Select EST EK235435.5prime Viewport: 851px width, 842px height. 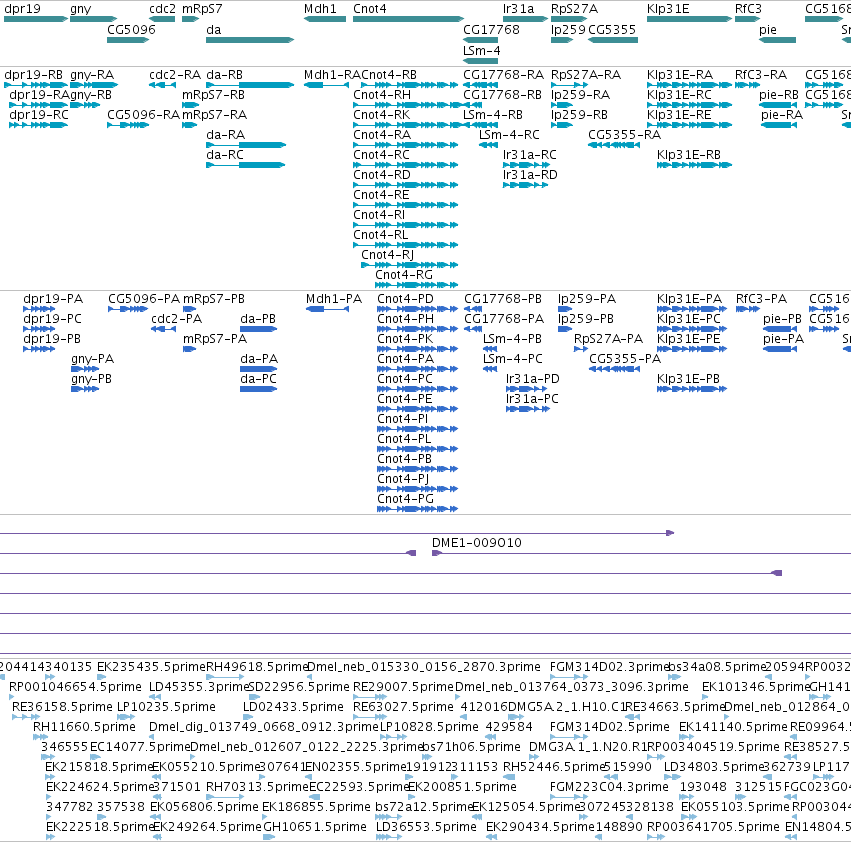(x=102, y=677)
